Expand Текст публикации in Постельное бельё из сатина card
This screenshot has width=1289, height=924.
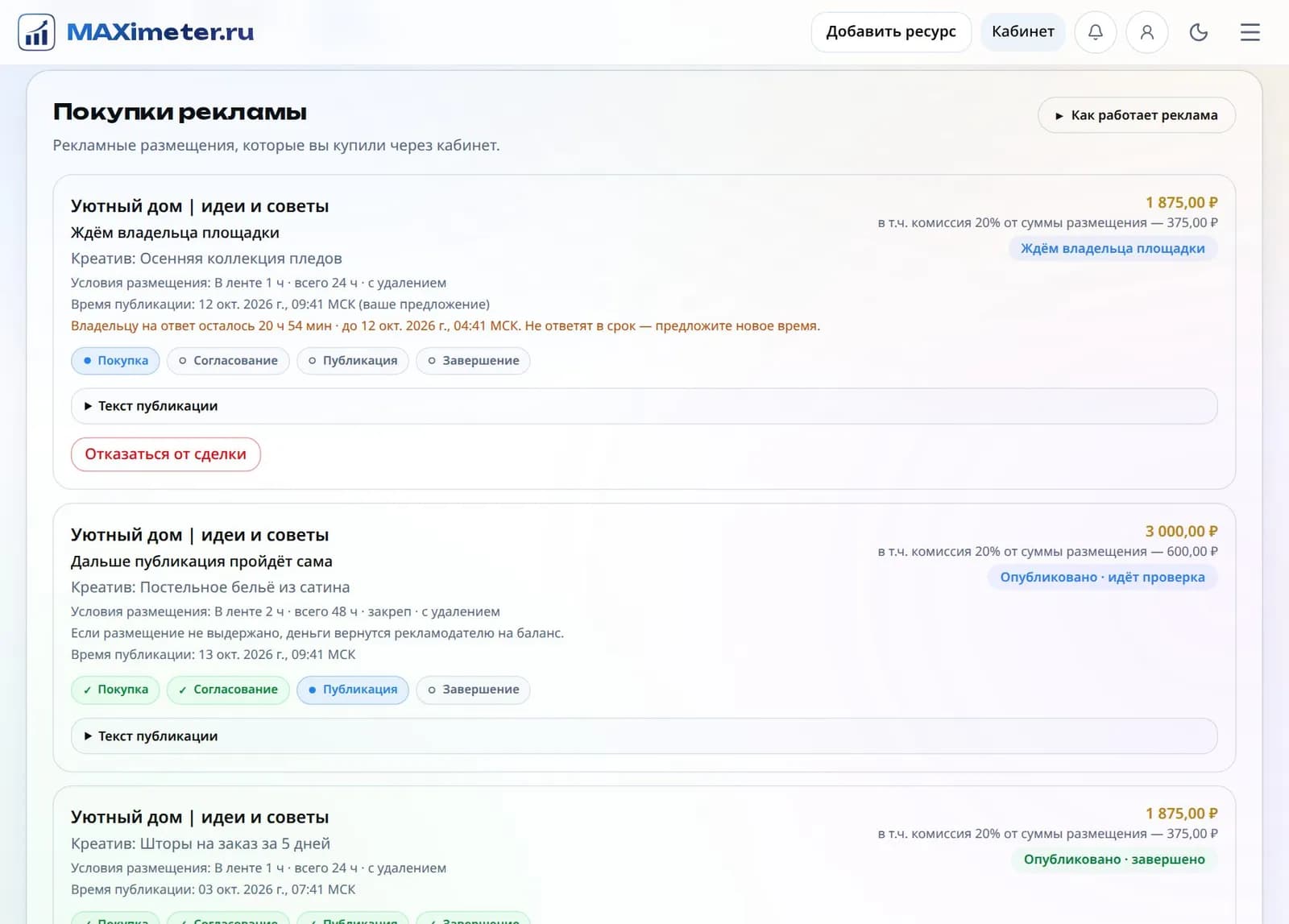pos(644,736)
